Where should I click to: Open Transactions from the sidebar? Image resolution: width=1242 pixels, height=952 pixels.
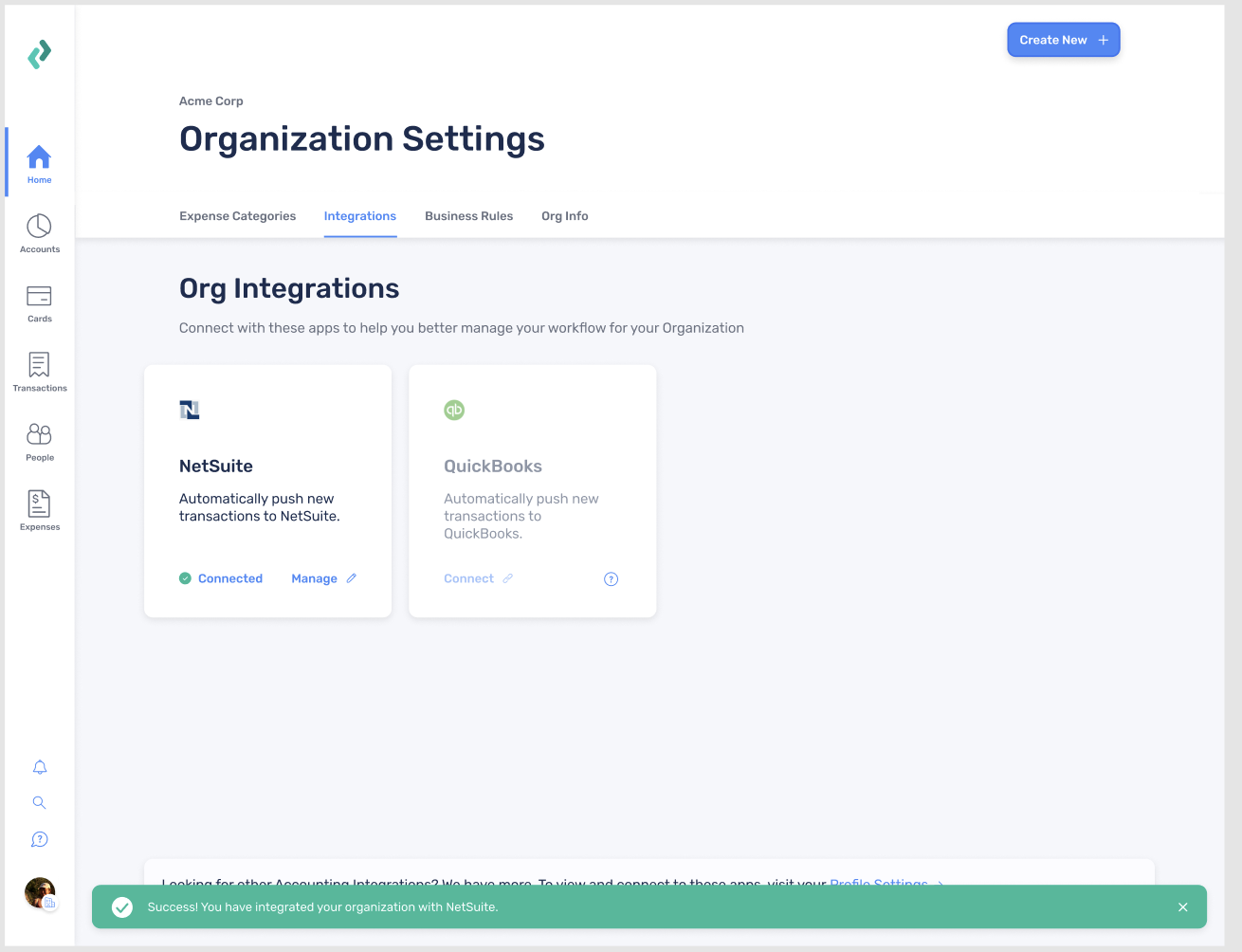click(39, 372)
